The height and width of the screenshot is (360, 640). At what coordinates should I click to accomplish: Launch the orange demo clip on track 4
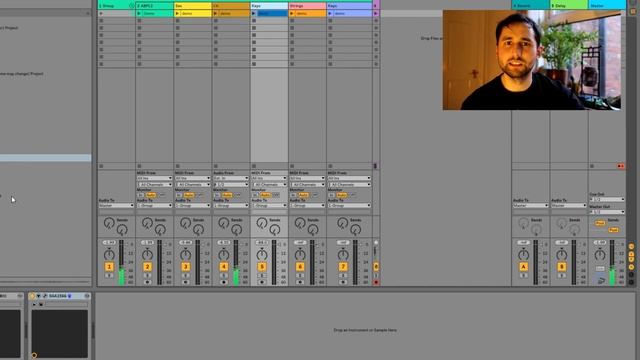click(x=216, y=13)
